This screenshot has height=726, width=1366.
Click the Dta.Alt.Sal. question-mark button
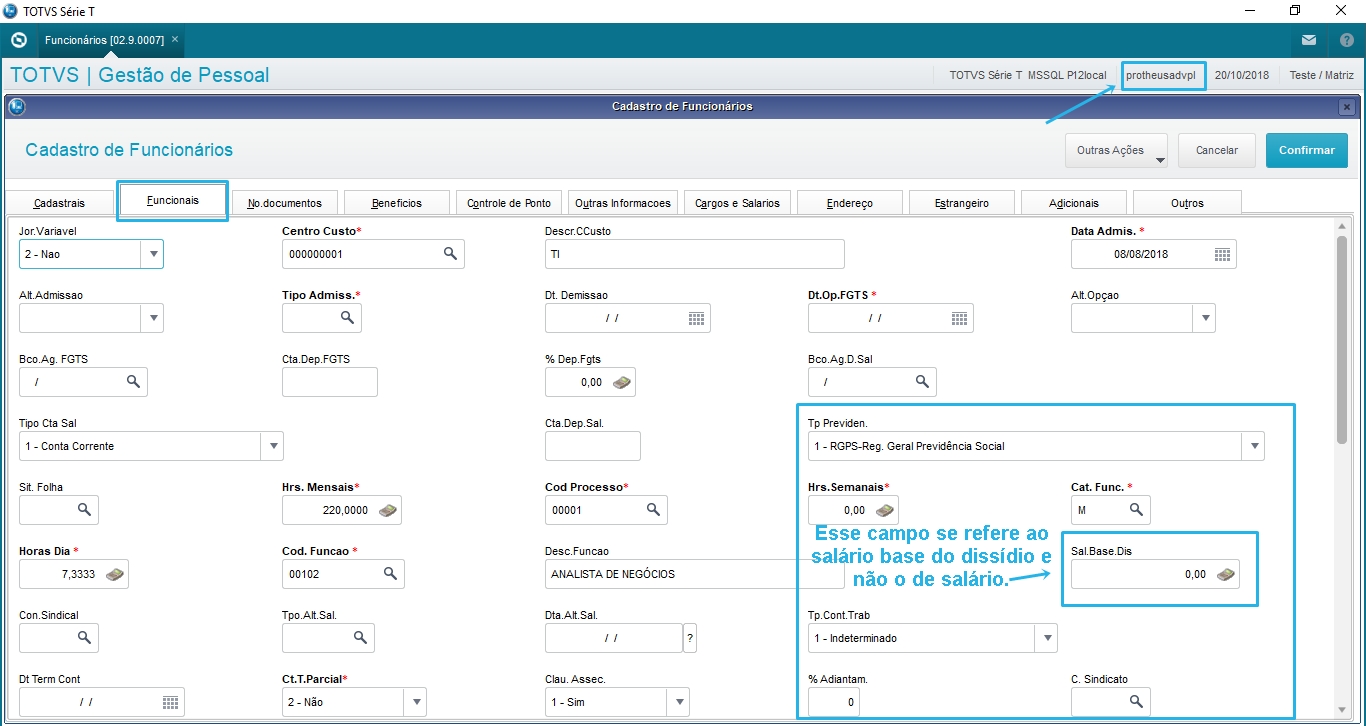(690, 638)
